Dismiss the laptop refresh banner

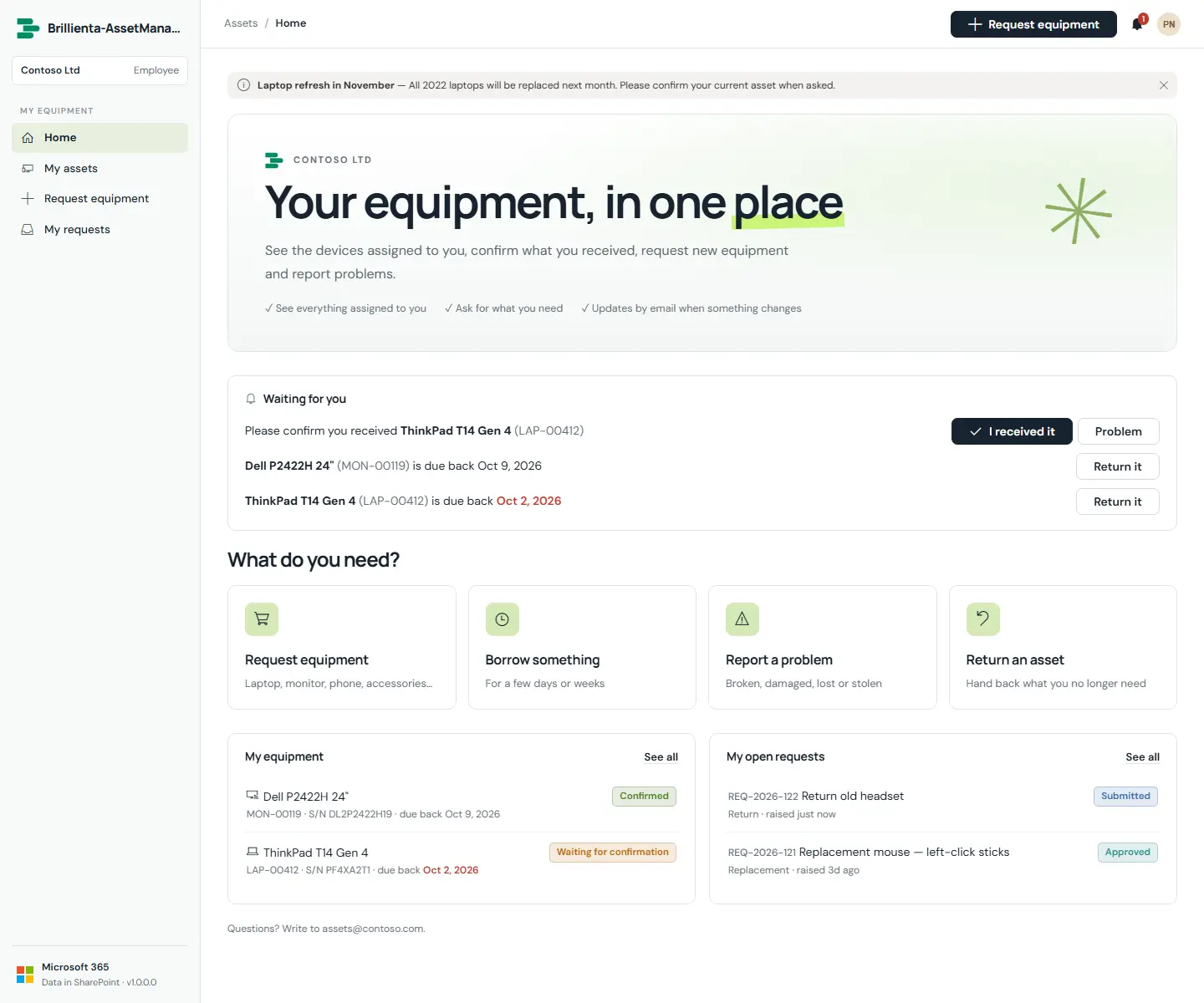tap(1164, 85)
